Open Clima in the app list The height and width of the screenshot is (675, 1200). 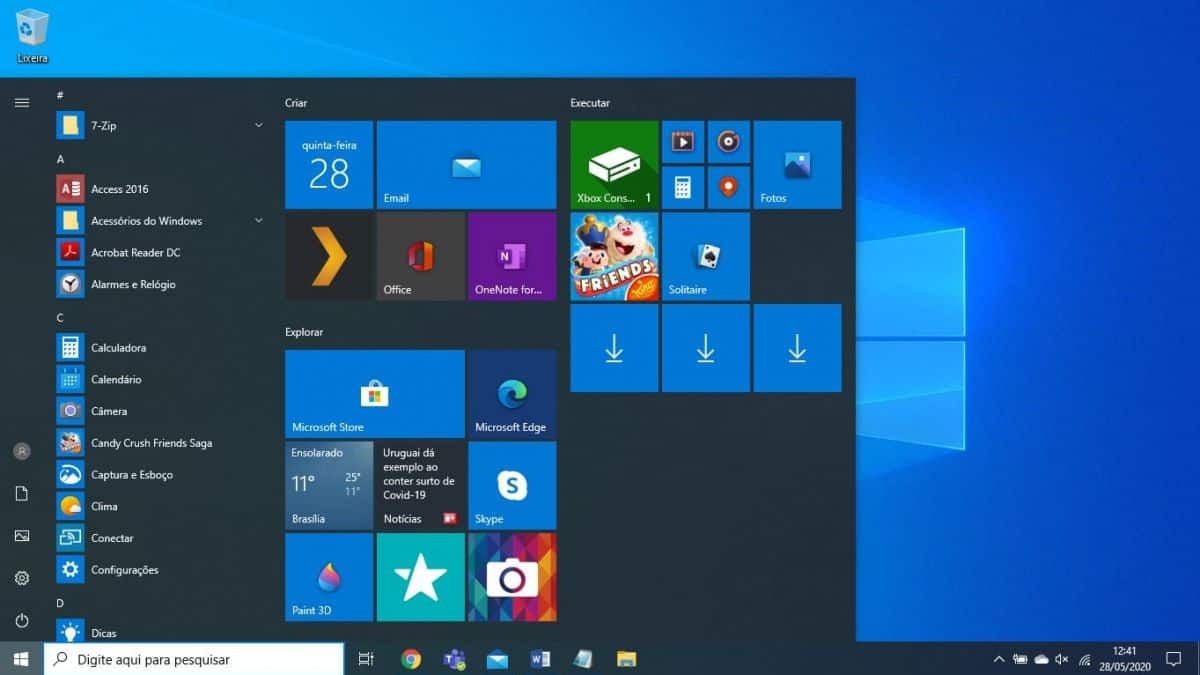[x=161, y=506]
